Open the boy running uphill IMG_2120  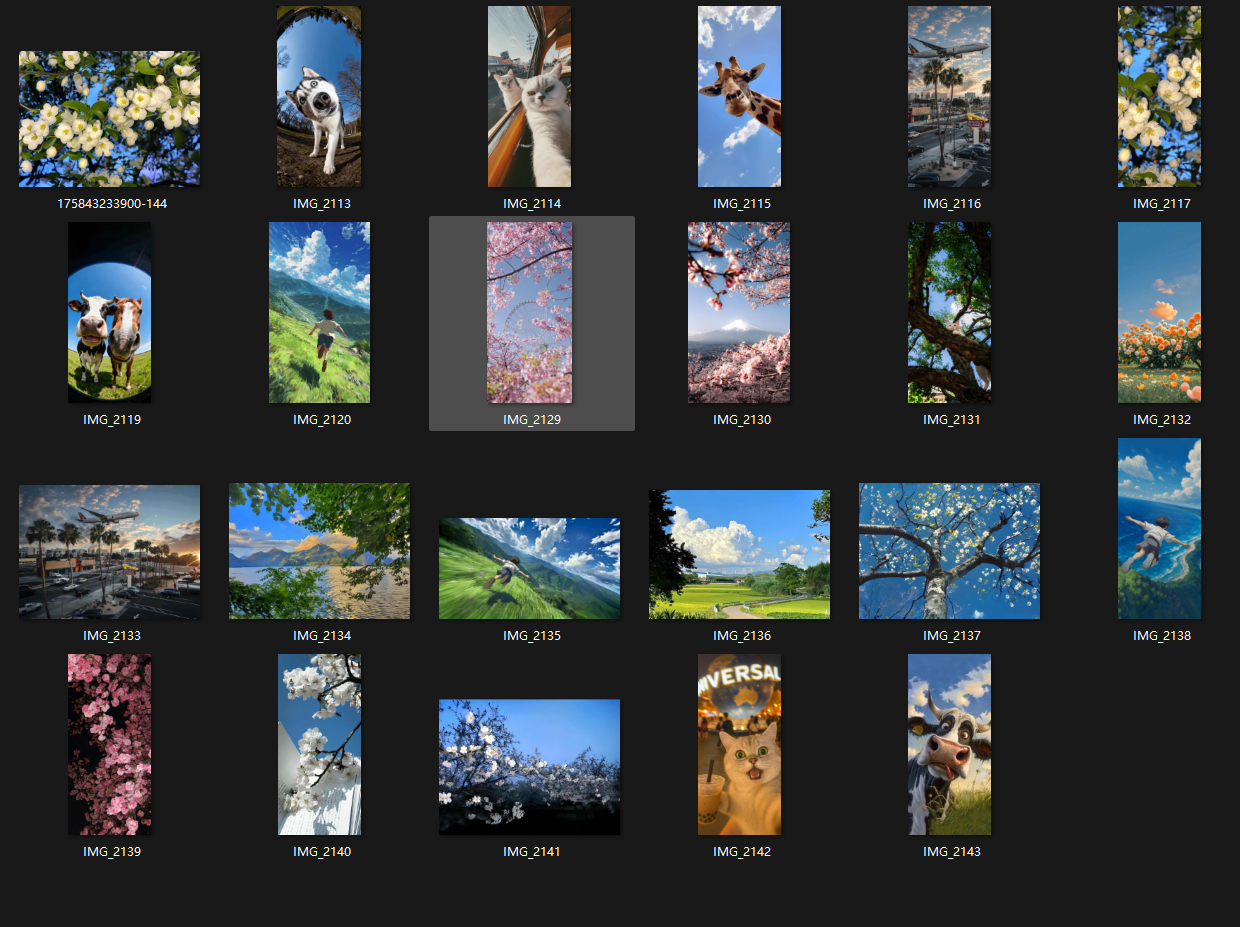[x=319, y=312]
